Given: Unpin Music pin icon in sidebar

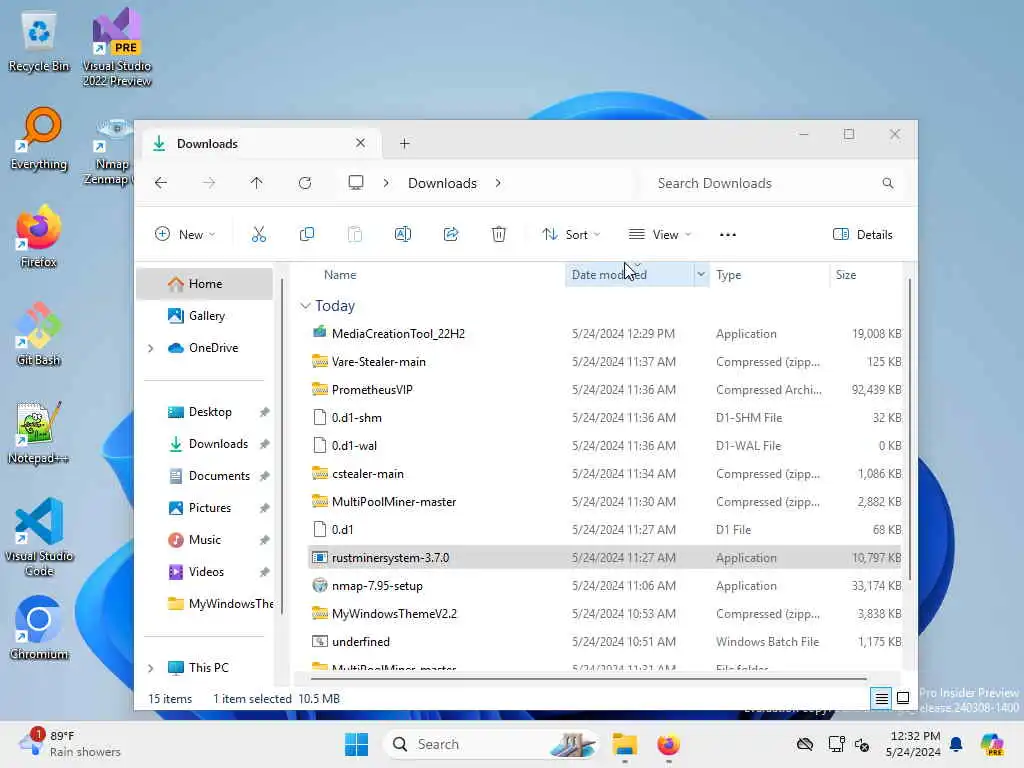Looking at the screenshot, I should pyautogui.click(x=264, y=540).
